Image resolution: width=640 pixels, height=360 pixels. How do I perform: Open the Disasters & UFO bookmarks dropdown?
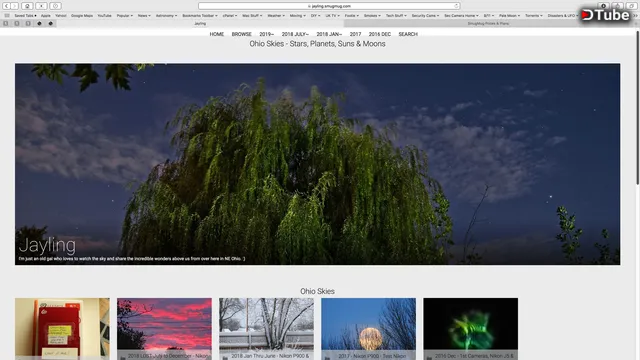click(563, 16)
